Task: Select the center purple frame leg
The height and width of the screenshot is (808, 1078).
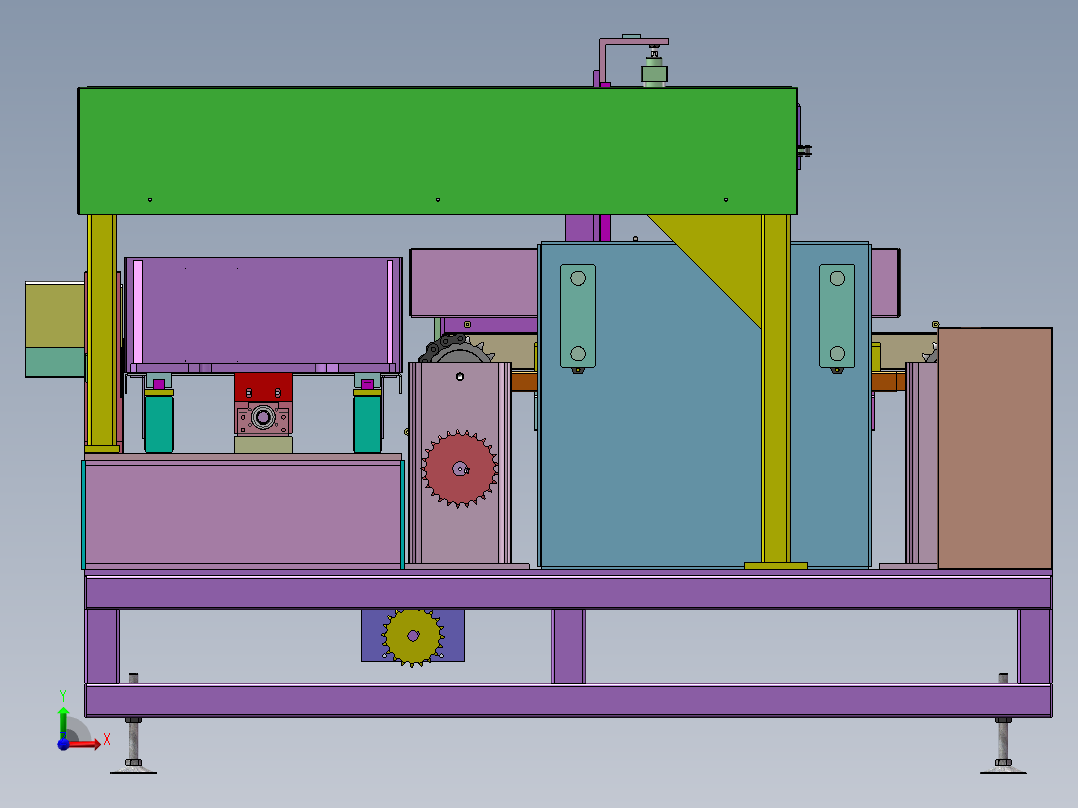Action: coord(569,646)
